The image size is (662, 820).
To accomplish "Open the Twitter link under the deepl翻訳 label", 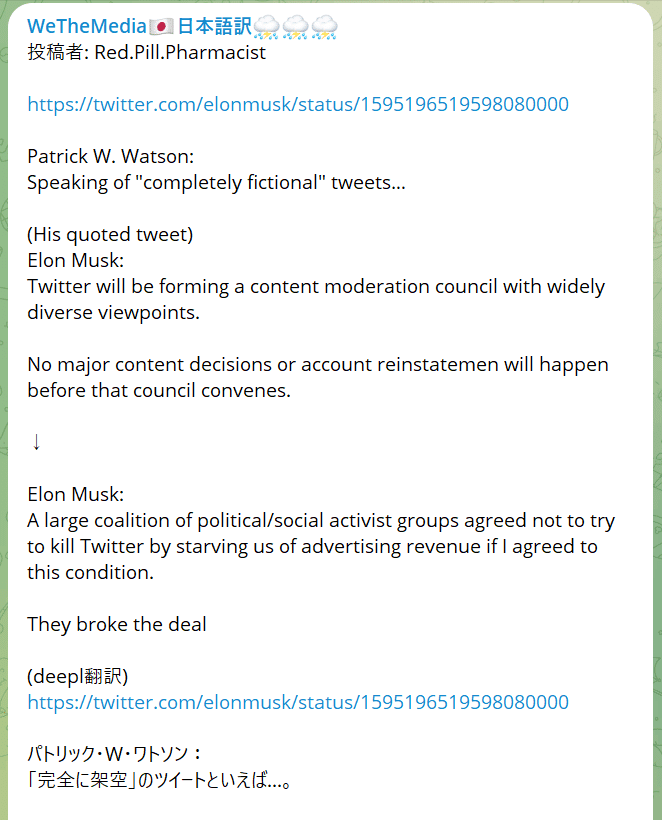I will point(298,702).
